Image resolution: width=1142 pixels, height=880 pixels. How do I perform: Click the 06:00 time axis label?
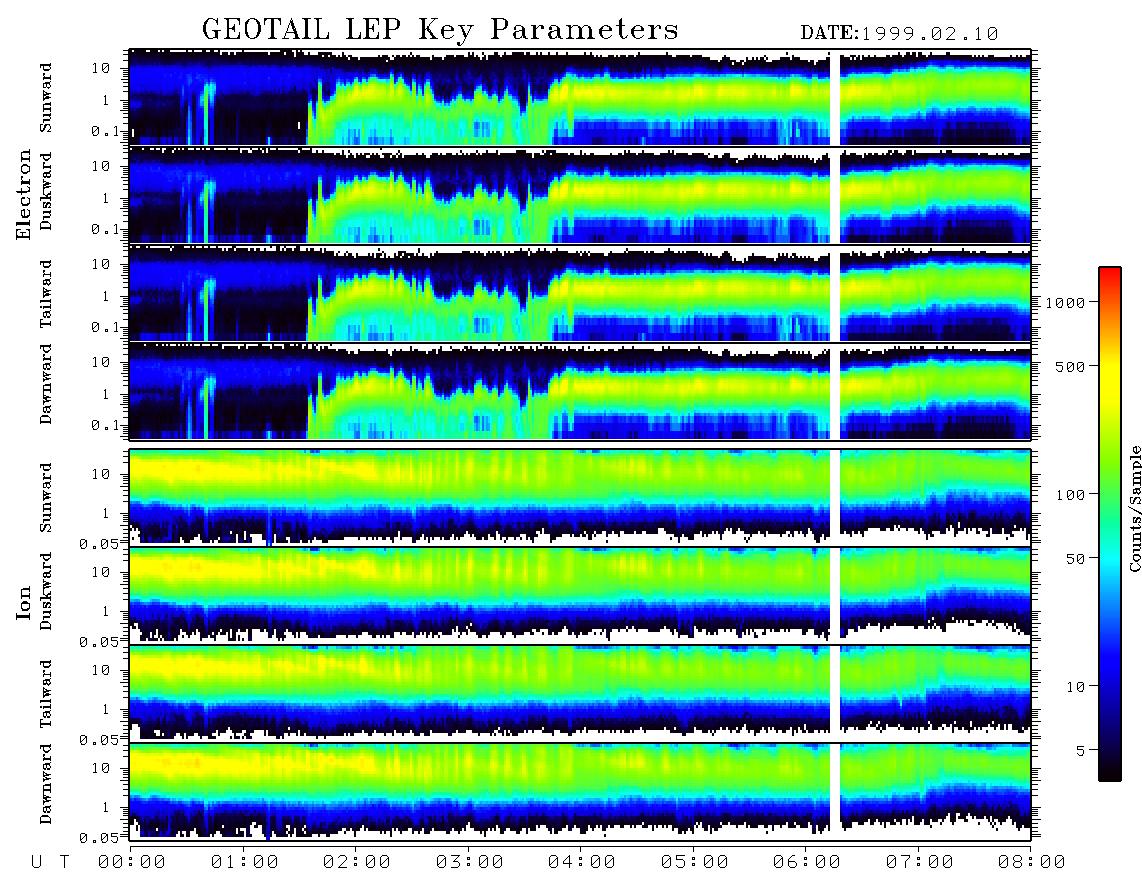pos(806,863)
